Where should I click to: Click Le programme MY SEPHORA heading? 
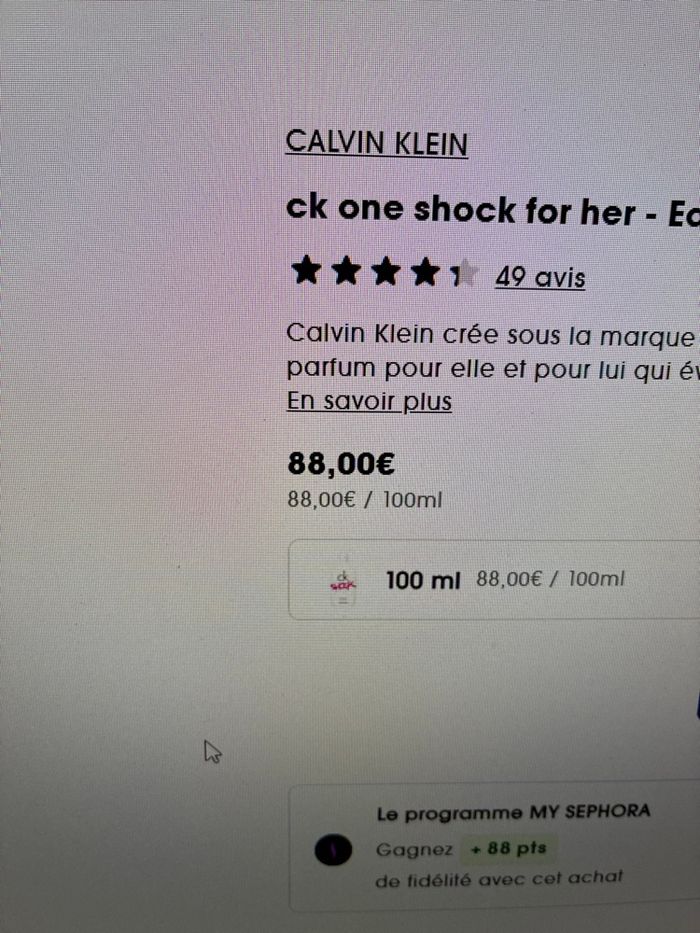click(x=513, y=812)
